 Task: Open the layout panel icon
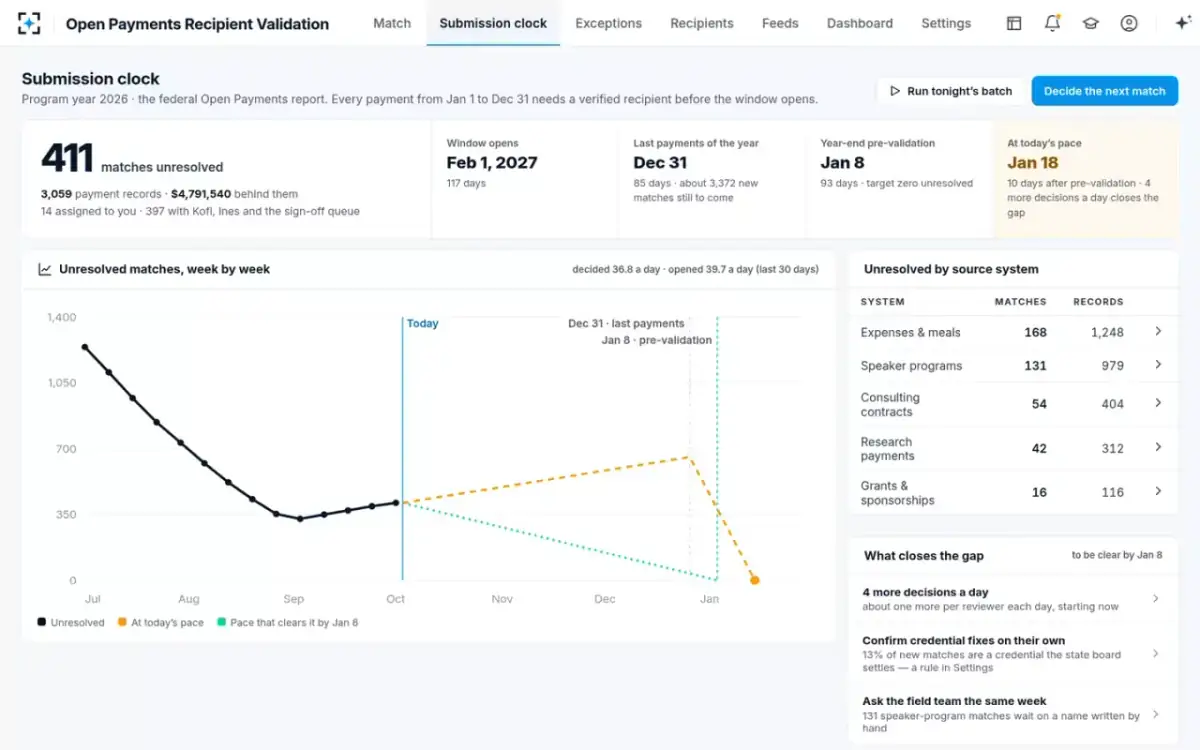click(1014, 23)
